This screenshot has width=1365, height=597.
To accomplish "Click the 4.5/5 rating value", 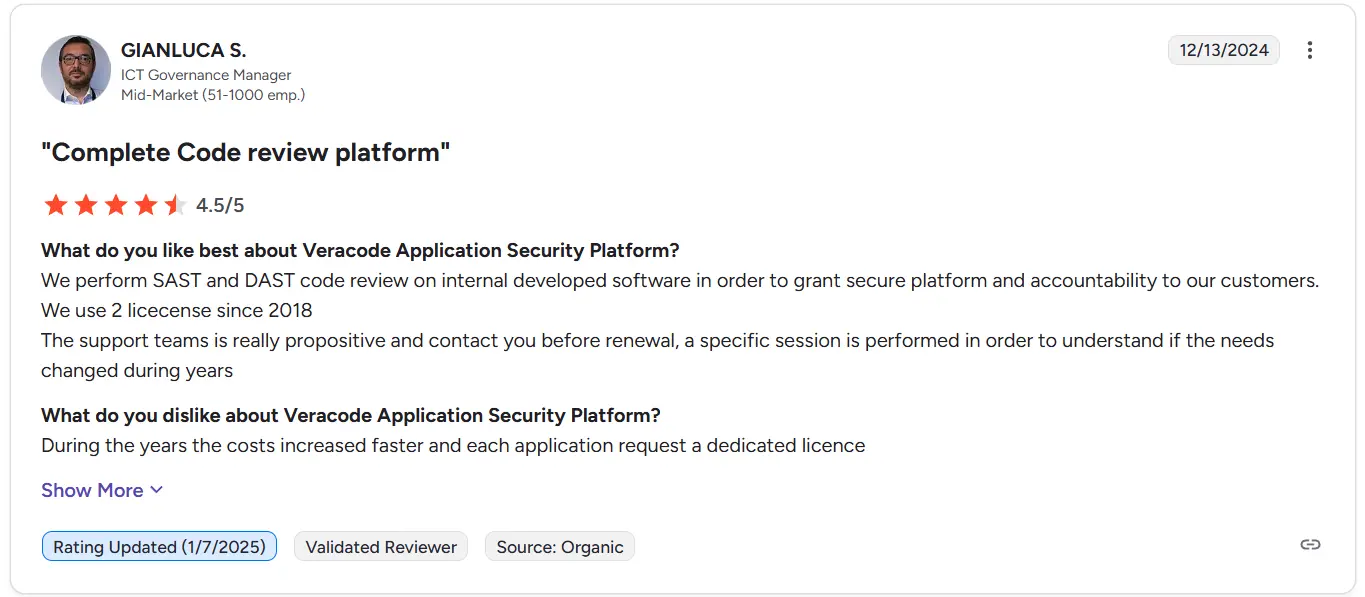I will [x=220, y=206].
